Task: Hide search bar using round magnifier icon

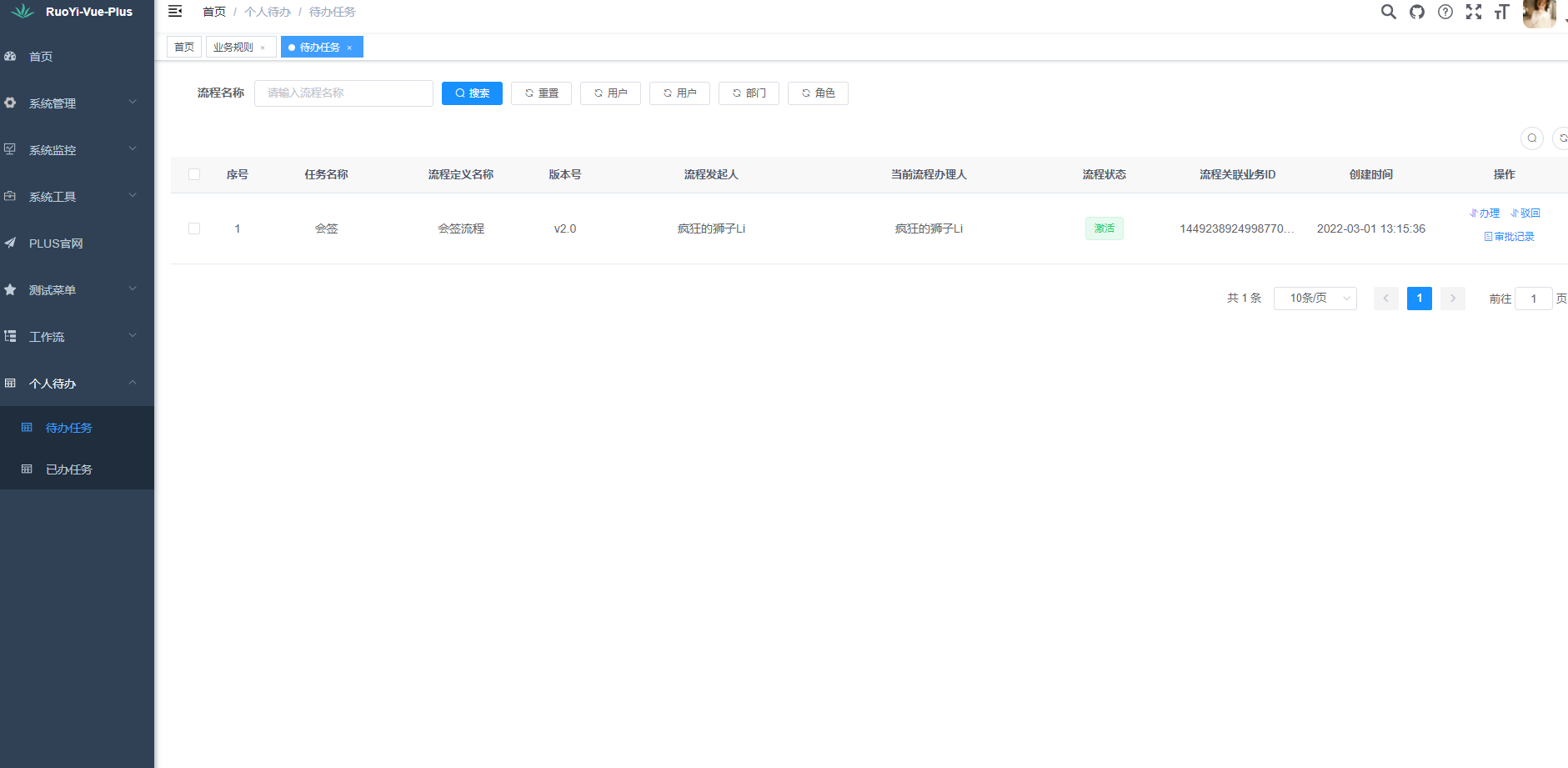Action: [1532, 138]
